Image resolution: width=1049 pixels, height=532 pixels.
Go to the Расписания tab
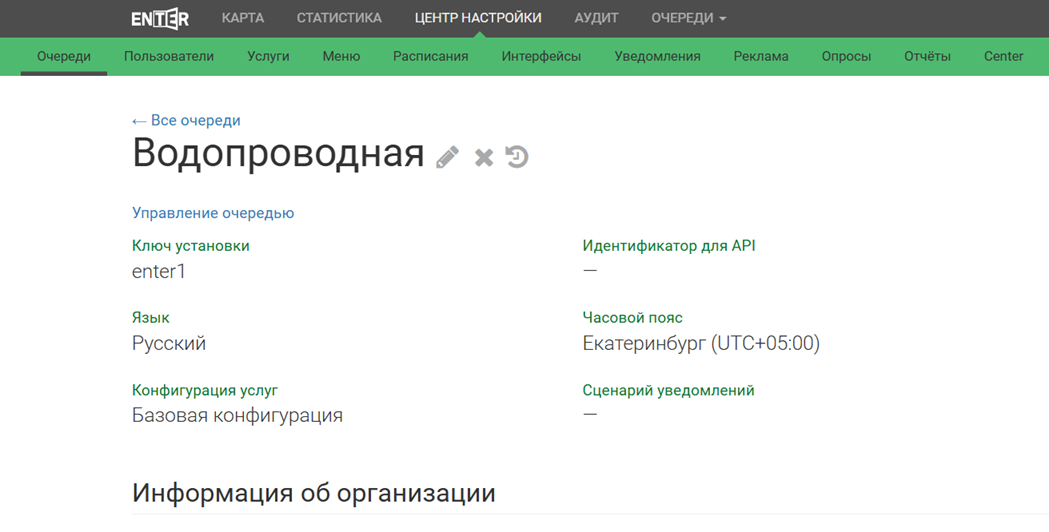(x=430, y=56)
